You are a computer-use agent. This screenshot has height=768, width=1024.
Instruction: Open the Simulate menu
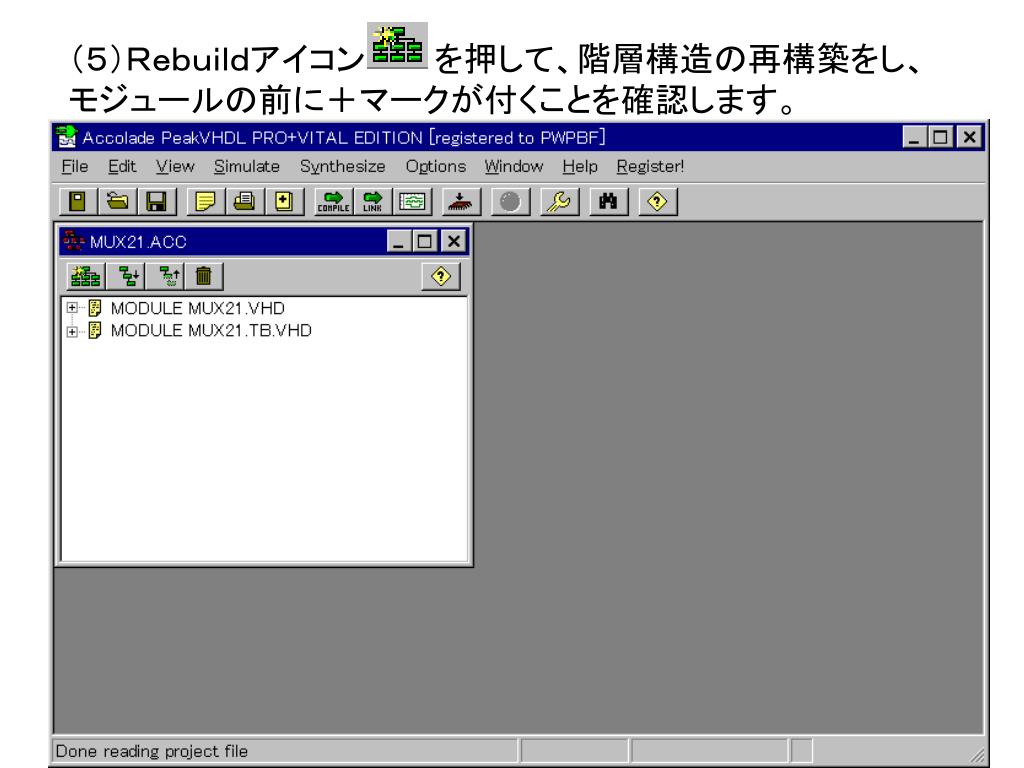(x=247, y=167)
